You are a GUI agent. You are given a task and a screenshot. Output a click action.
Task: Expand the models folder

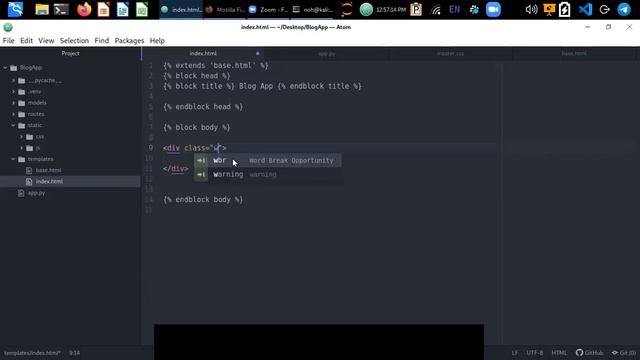13,103
